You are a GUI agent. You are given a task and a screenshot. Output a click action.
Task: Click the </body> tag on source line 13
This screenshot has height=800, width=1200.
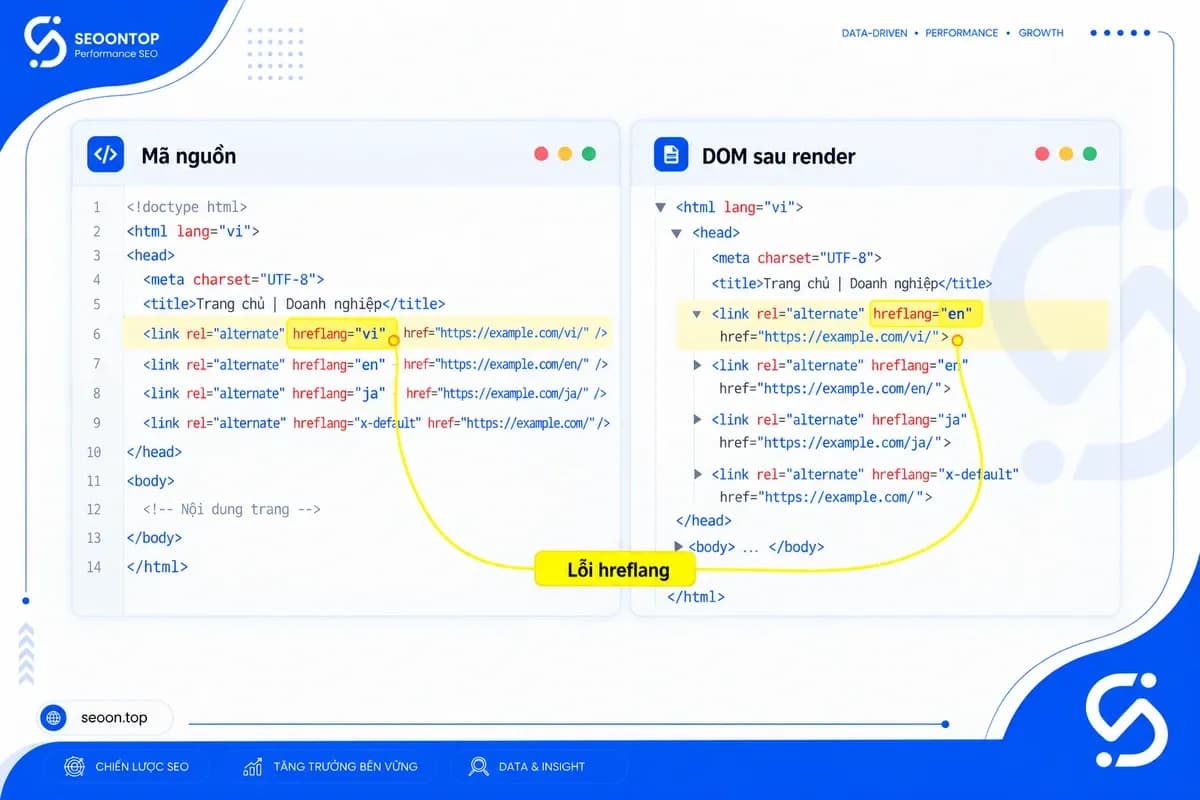[154, 538]
